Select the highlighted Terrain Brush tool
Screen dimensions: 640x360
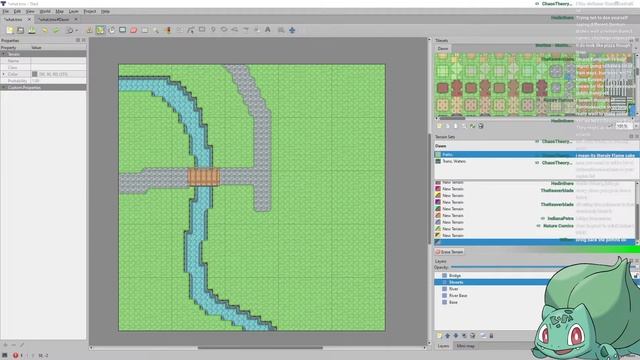click(x=100, y=30)
